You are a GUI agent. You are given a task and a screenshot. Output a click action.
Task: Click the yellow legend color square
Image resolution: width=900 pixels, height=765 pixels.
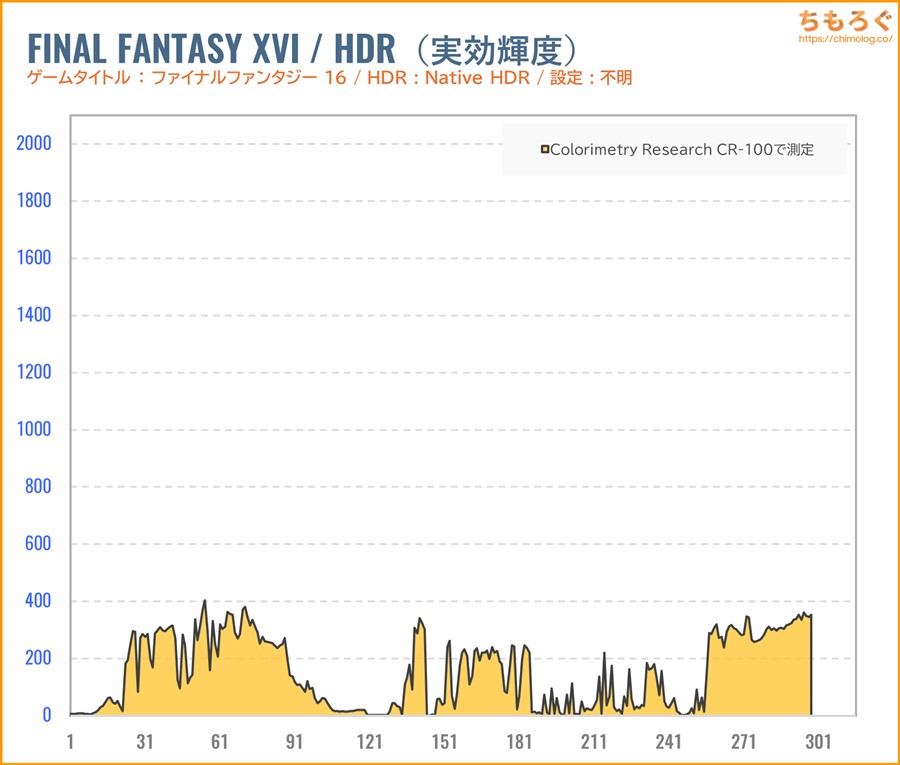tap(545, 150)
